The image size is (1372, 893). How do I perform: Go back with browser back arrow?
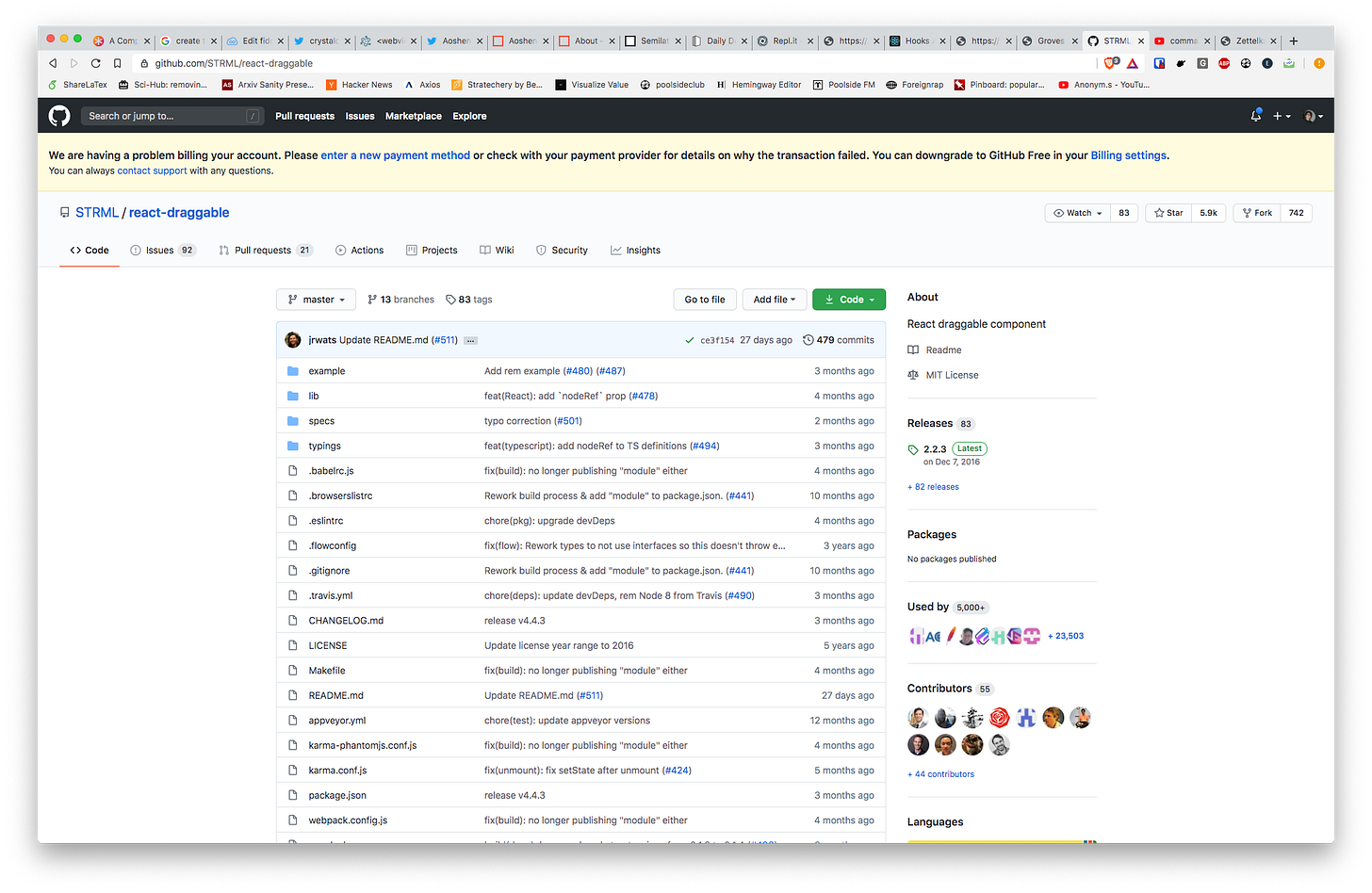coord(53,63)
